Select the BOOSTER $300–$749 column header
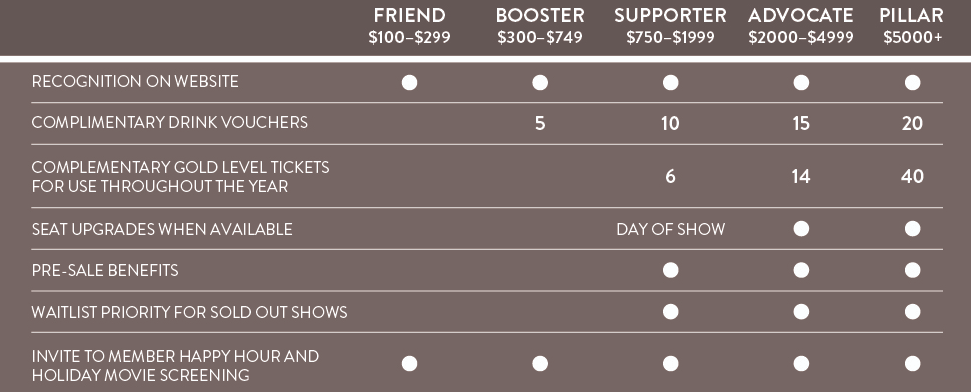The width and height of the screenshot is (971, 392). point(540,25)
